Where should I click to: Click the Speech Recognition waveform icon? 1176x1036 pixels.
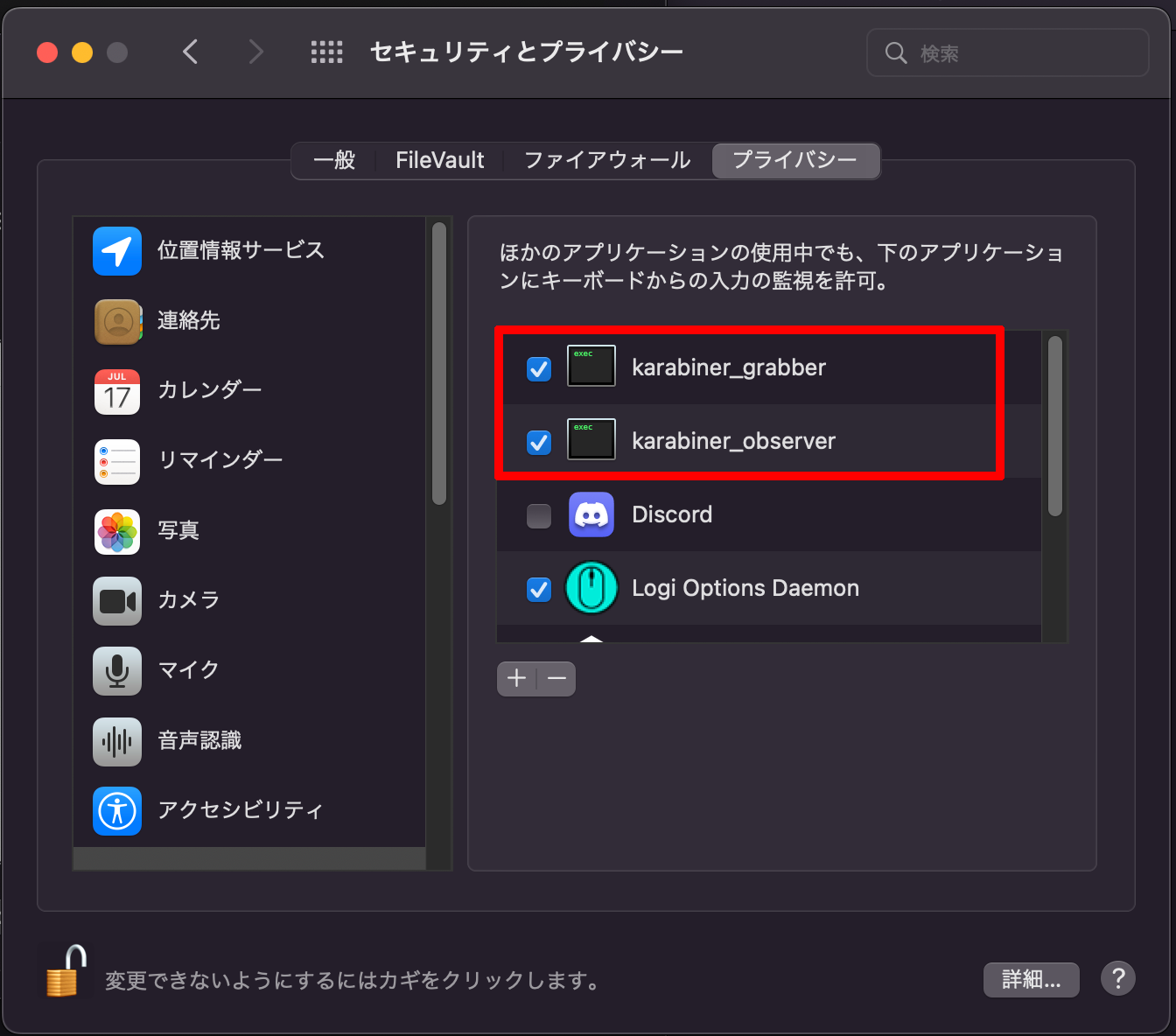(x=117, y=741)
